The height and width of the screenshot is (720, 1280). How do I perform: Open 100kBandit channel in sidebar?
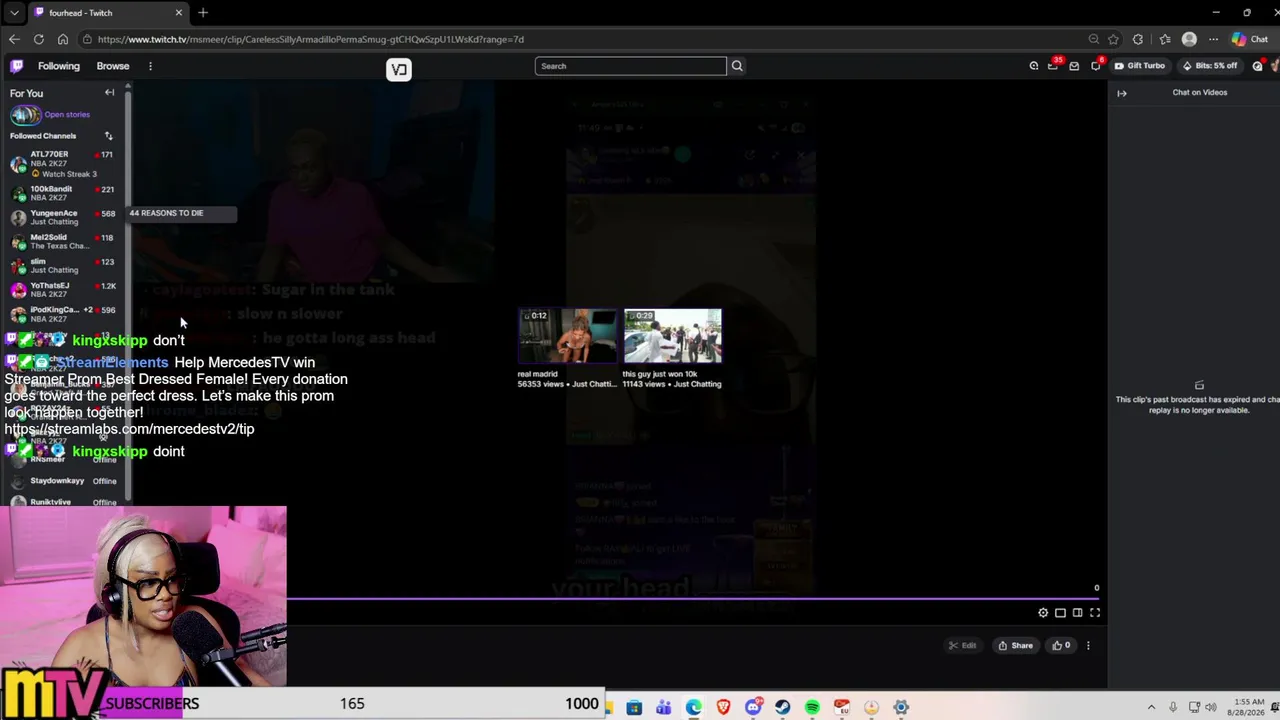click(62, 193)
